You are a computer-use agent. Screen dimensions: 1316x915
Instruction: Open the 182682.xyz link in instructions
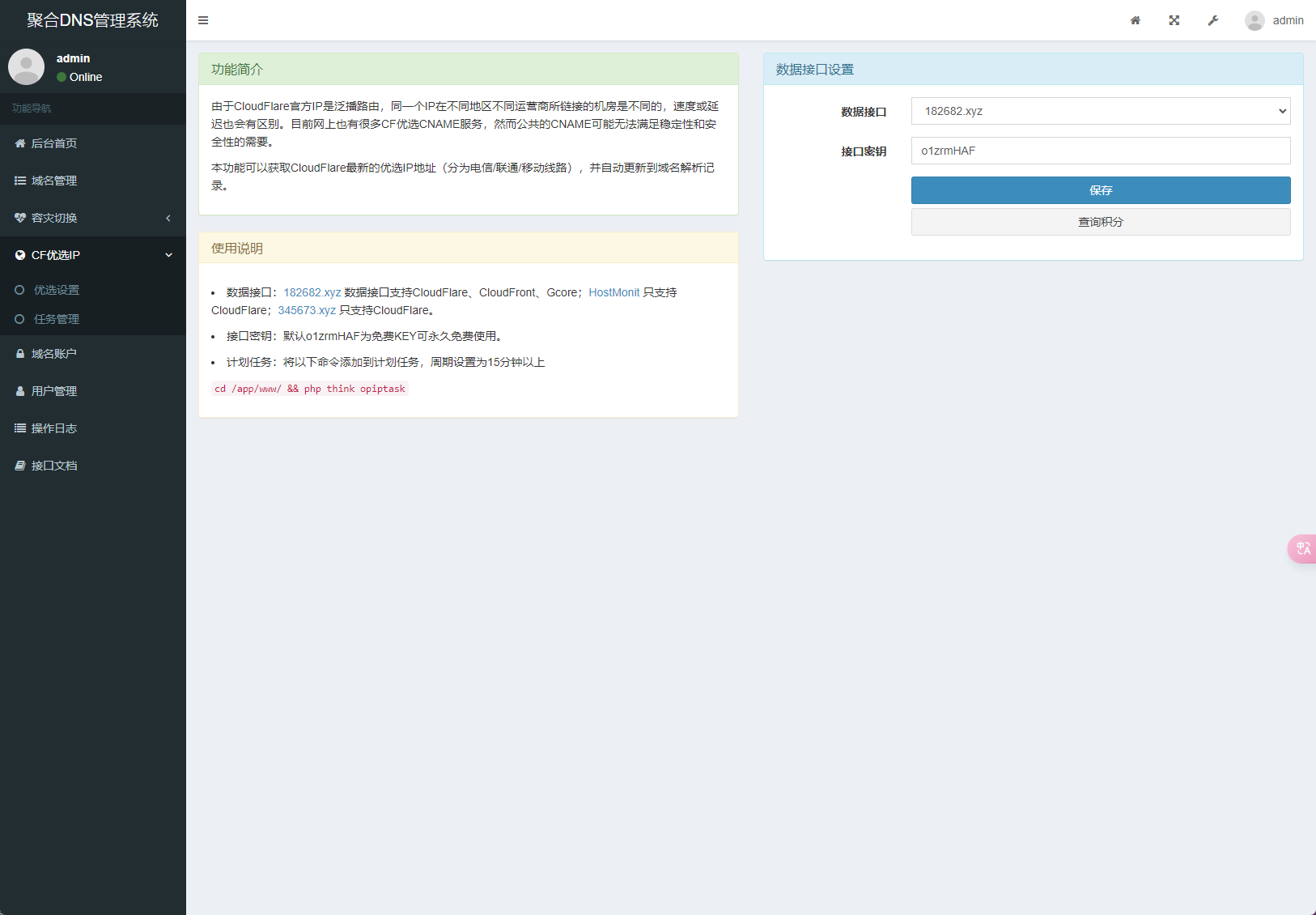(312, 292)
